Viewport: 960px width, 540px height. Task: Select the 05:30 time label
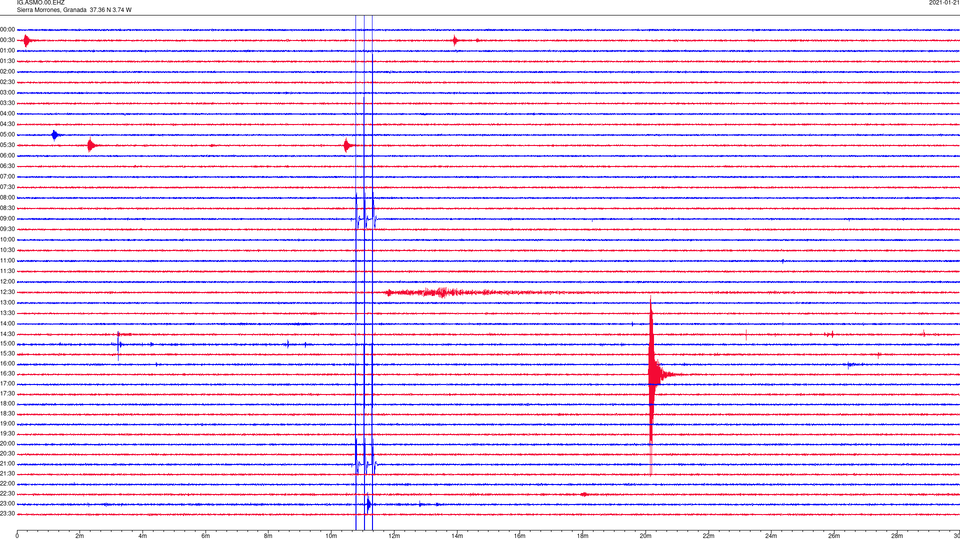click(x=7, y=145)
